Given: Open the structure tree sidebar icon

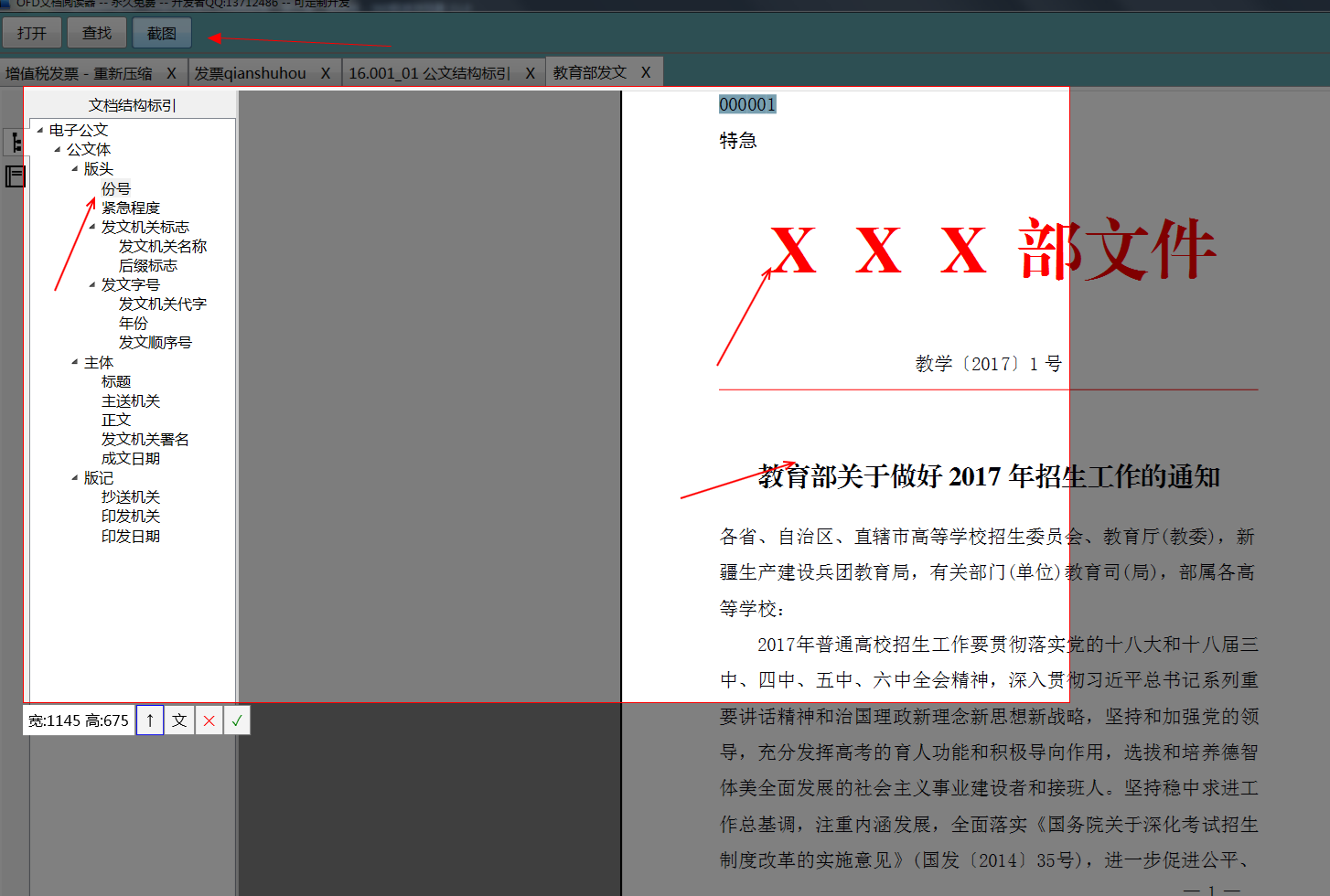Looking at the screenshot, I should pos(16,143).
